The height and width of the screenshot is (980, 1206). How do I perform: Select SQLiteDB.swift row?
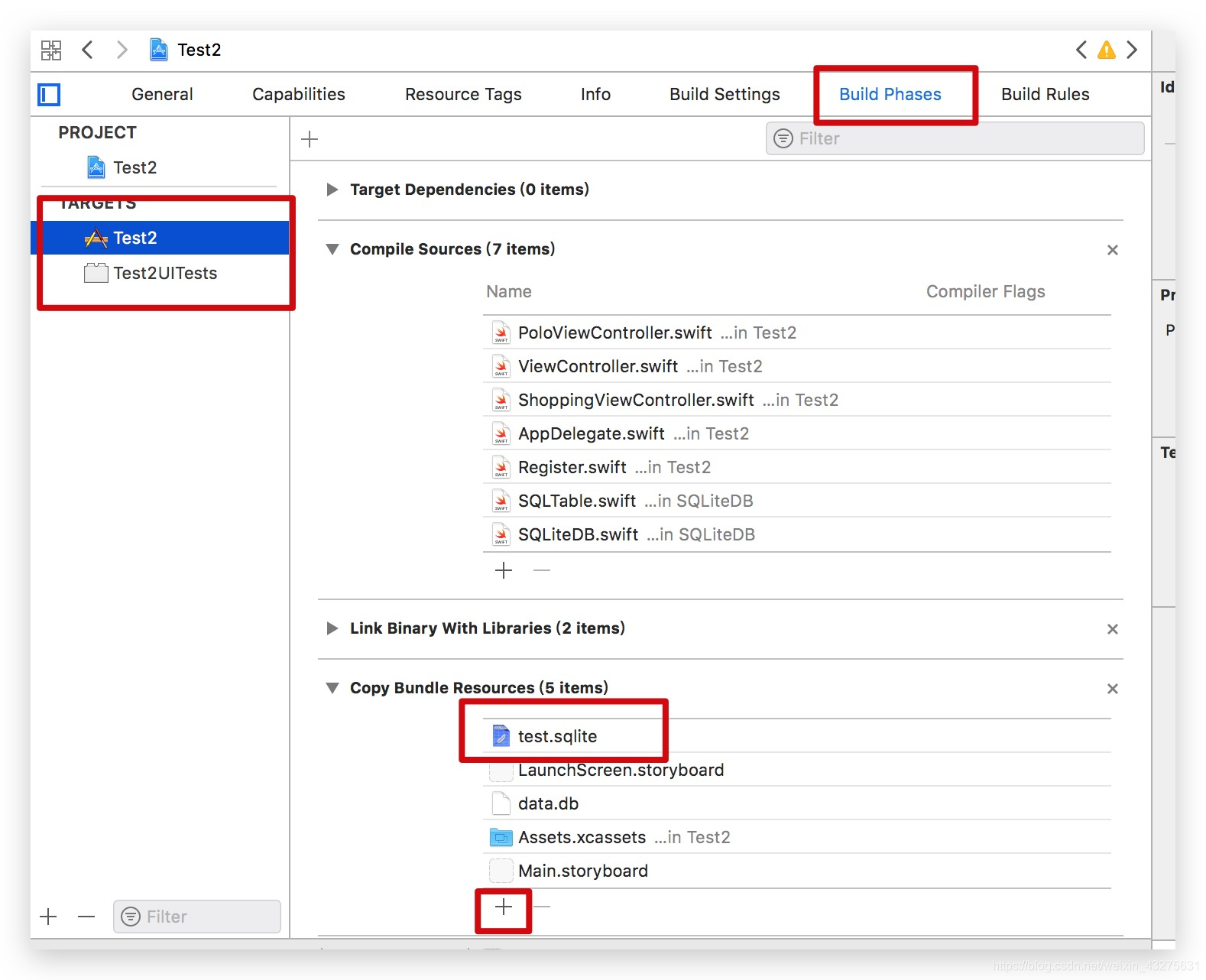click(x=797, y=534)
